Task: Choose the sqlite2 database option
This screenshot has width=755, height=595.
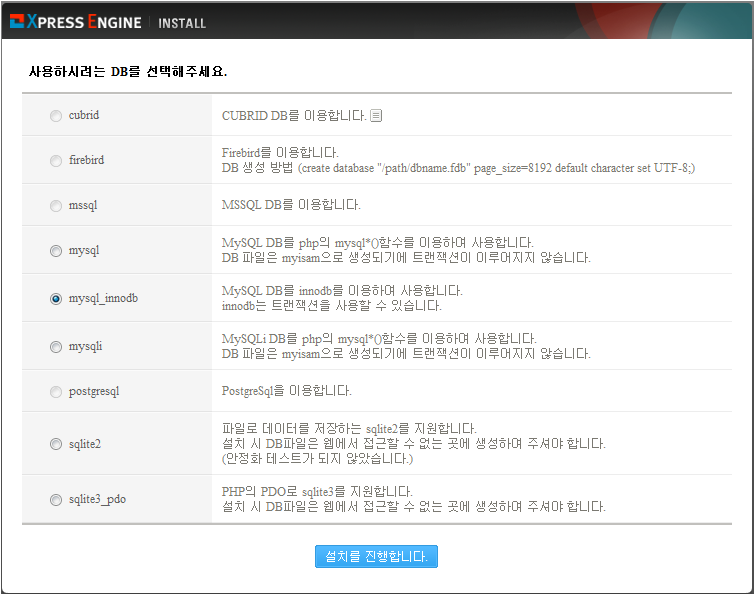Action: 56,444
